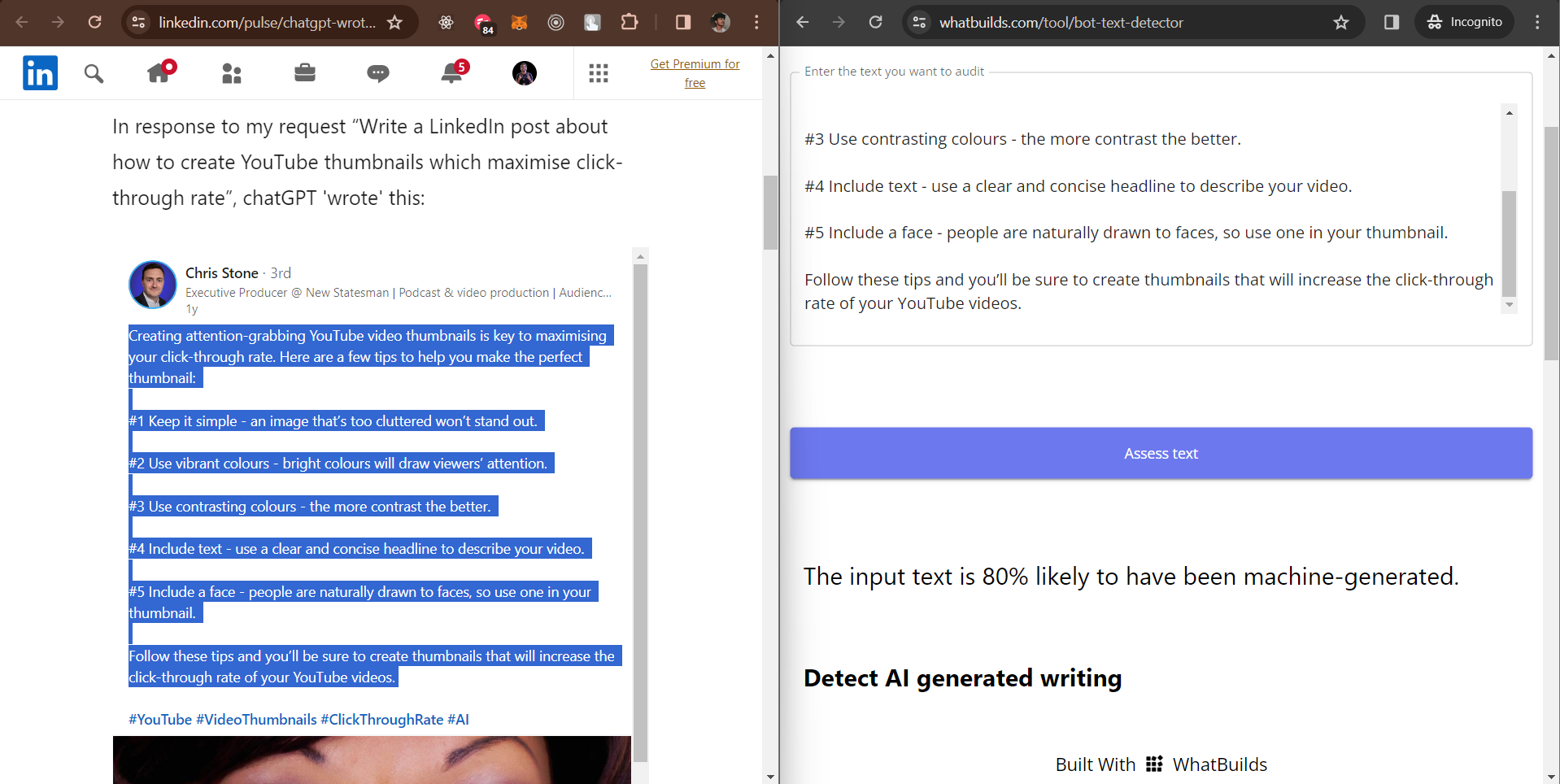This screenshot has width=1560, height=784.
Task: Open LinkedIn apps grid icon
Action: pos(599,74)
